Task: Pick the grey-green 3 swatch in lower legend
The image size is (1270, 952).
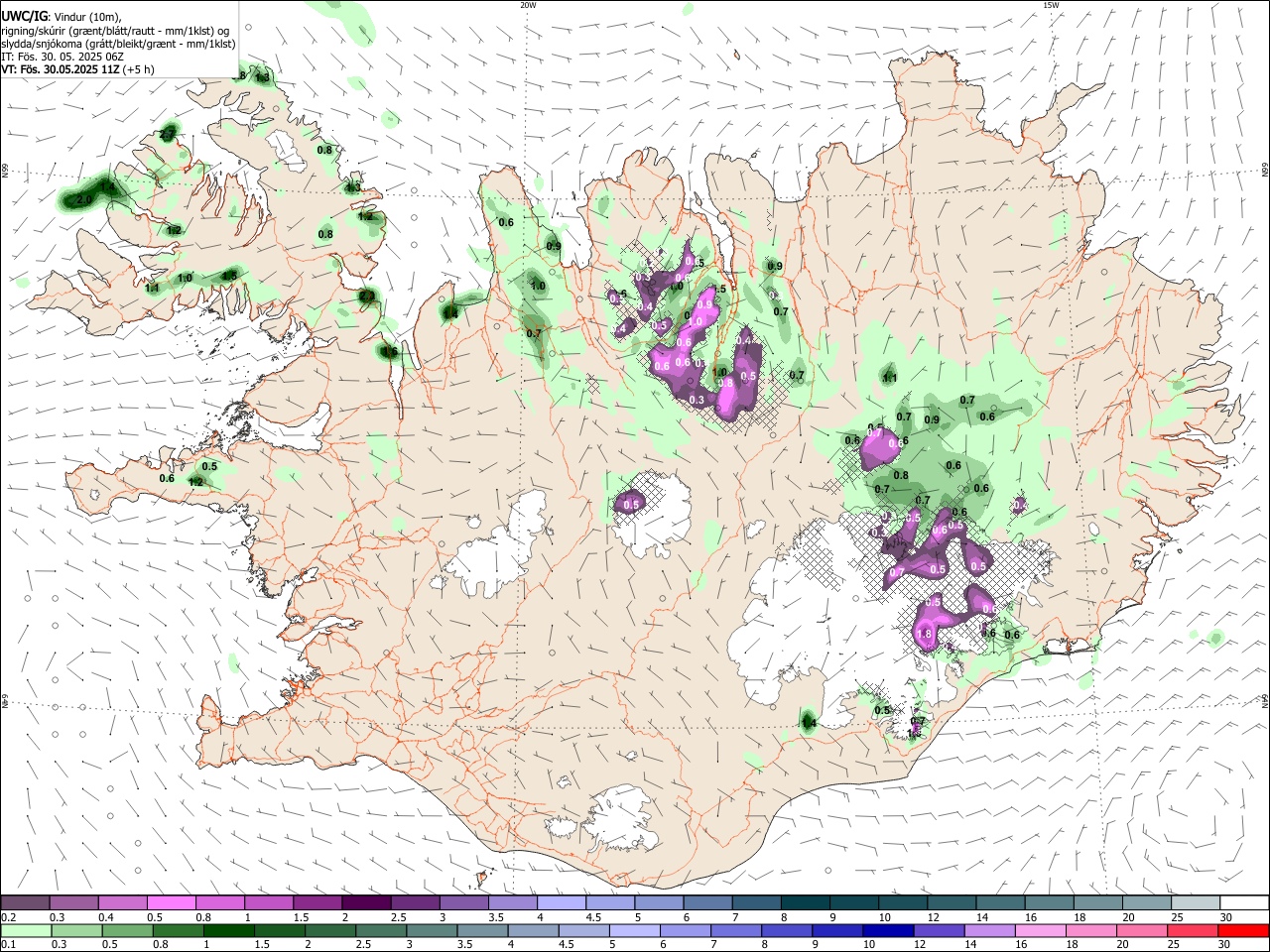Action: 431,930
